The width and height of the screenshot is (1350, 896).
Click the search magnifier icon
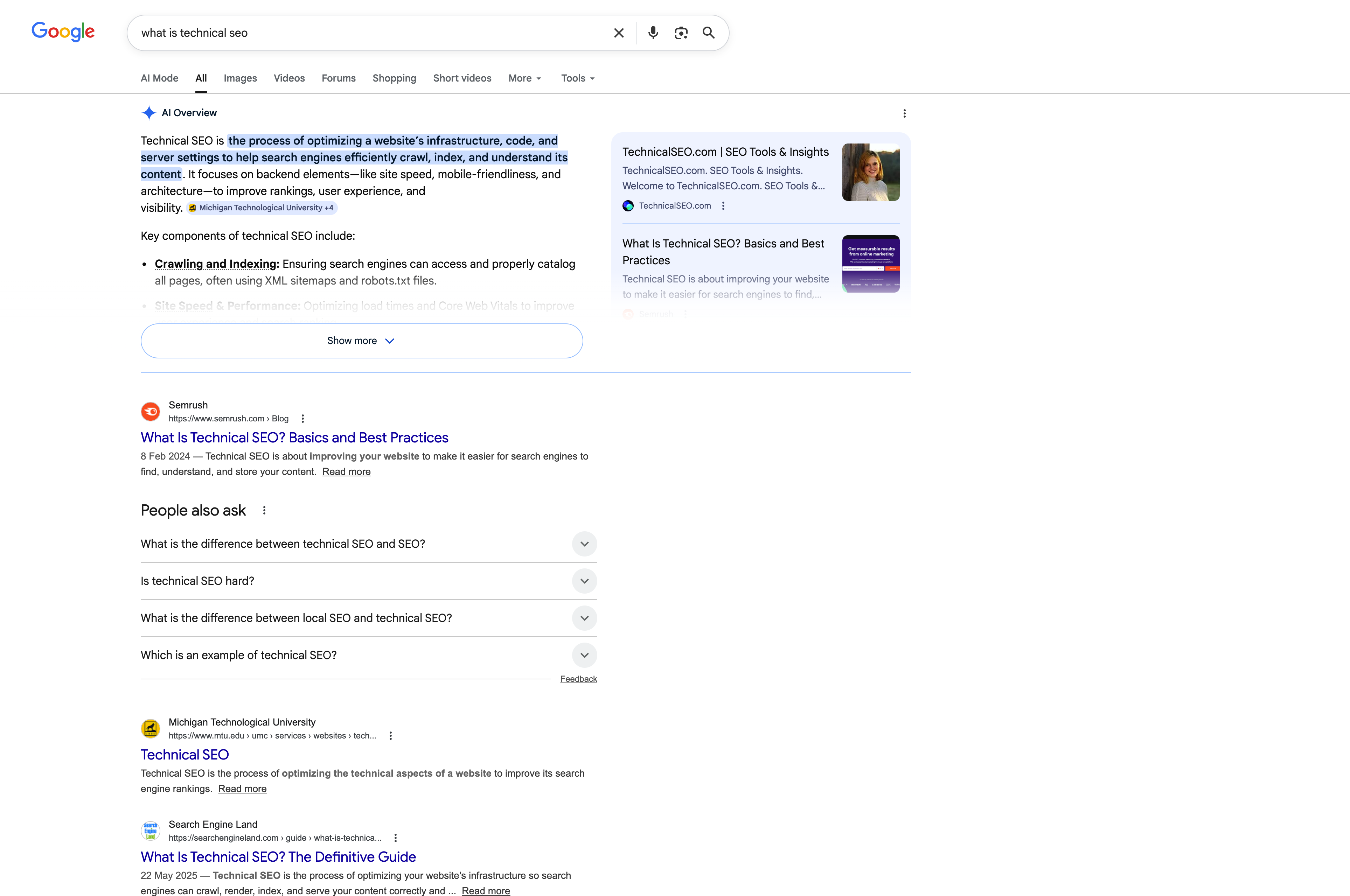(x=708, y=33)
